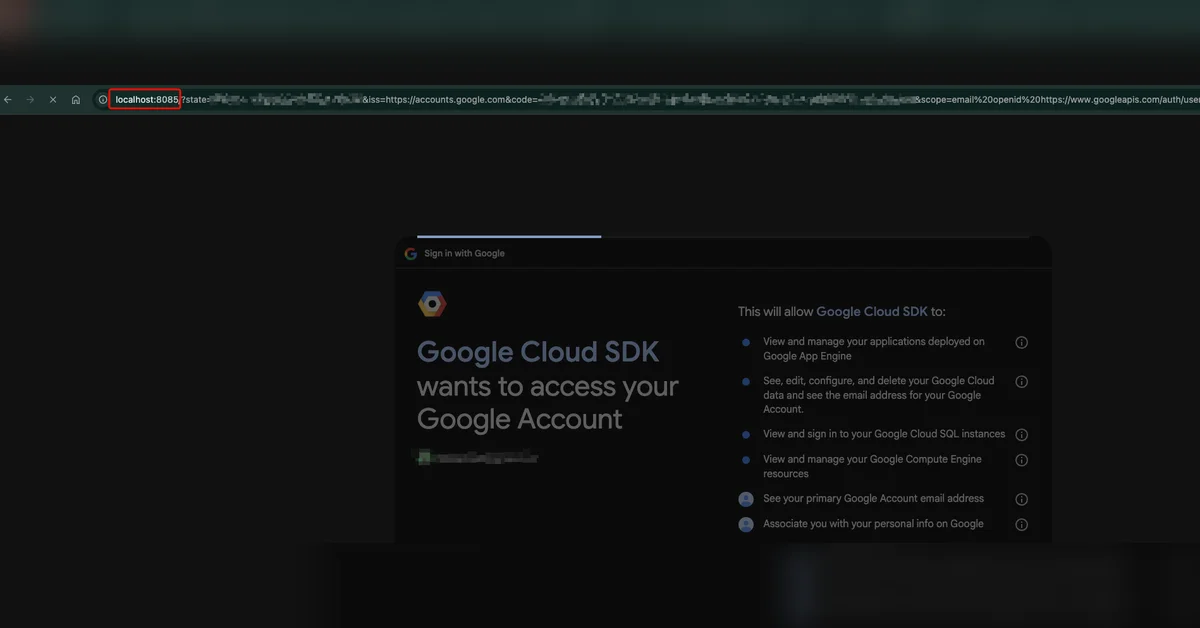Viewport: 1200px width, 628px height.
Task: Show info for personal info association permission
Action: tap(1021, 524)
